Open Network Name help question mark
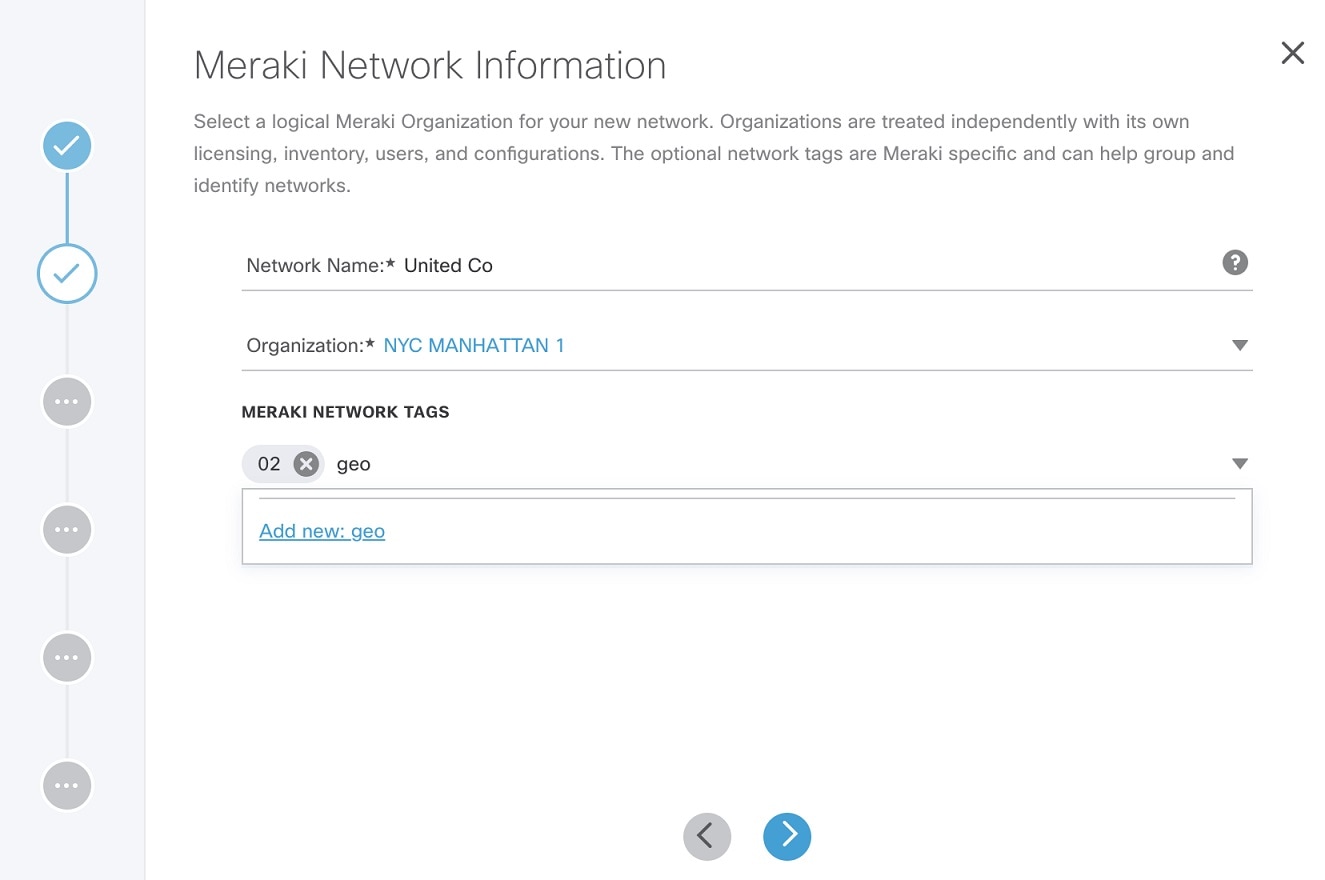Viewport: 1325px width, 880px height. [1235, 263]
